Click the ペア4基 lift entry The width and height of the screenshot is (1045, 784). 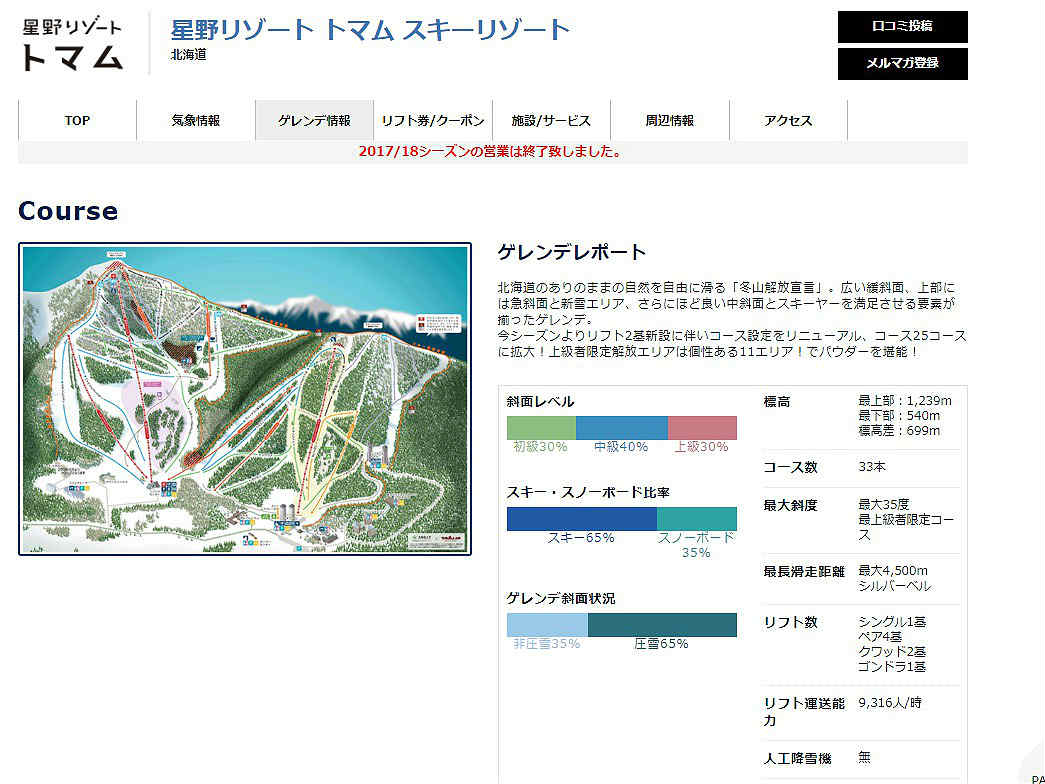click(880, 637)
